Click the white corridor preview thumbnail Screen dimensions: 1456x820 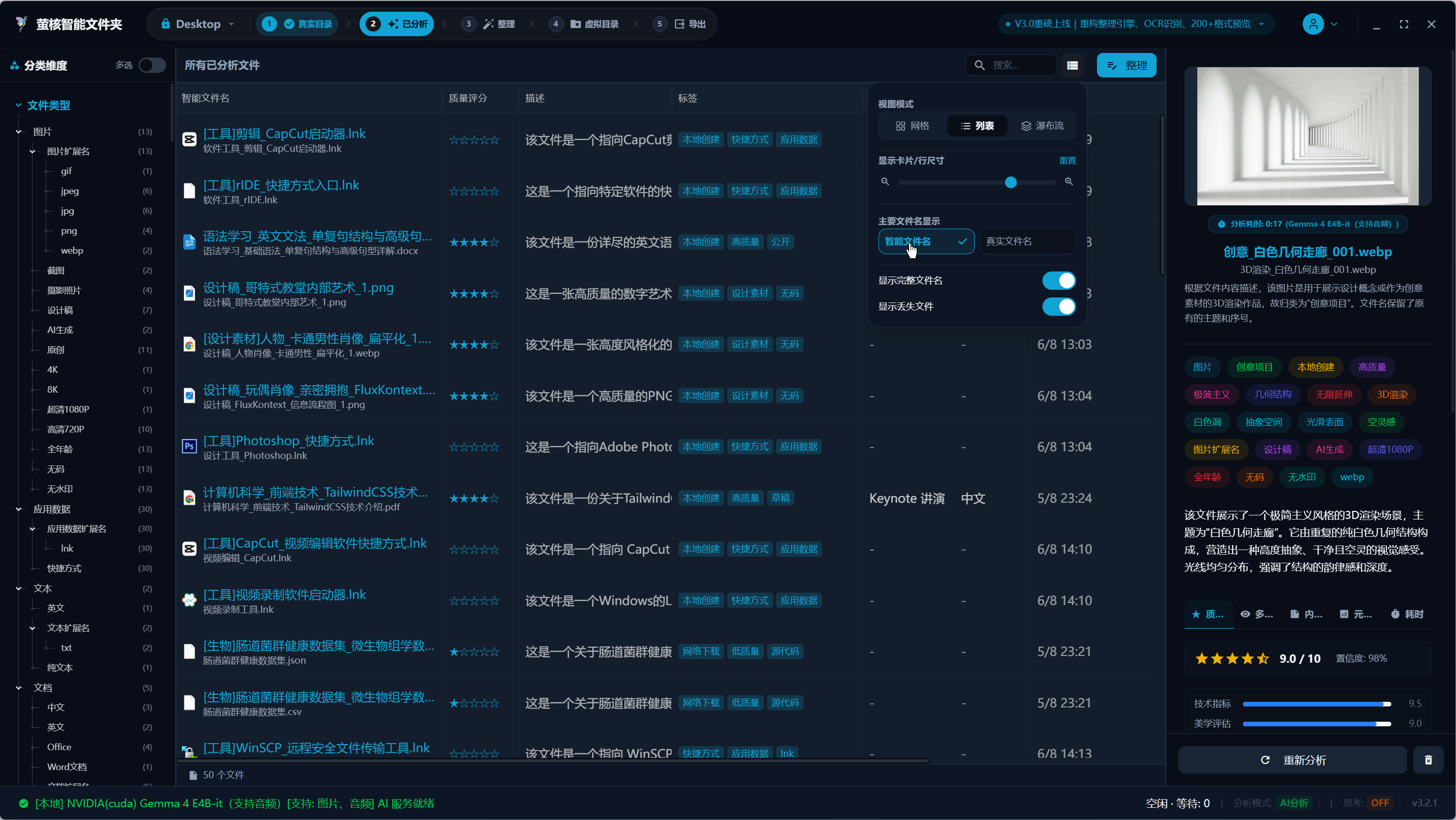click(1307, 136)
